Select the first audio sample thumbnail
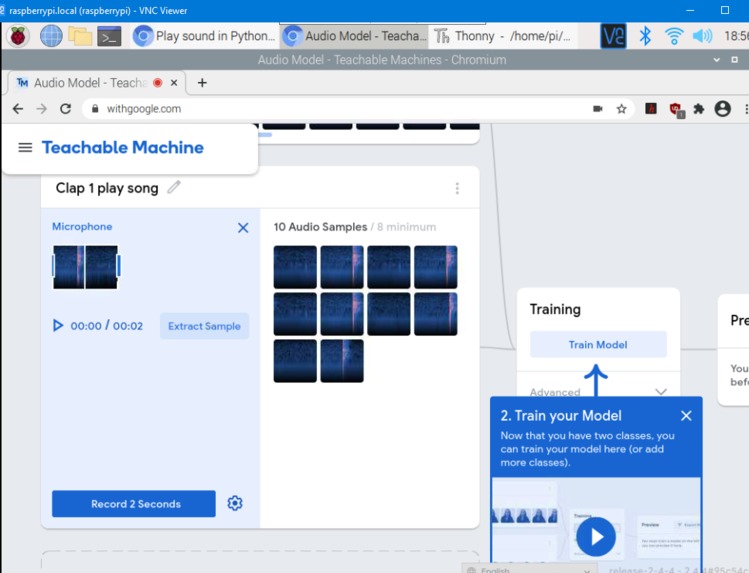The height and width of the screenshot is (573, 749). click(x=295, y=267)
